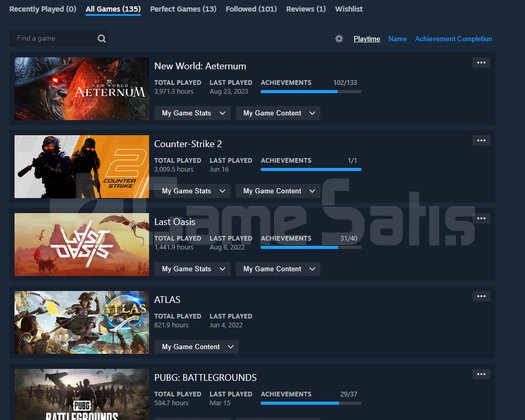Focus the Find a game search field
Image resolution: width=525 pixels, height=420 pixels.
(x=59, y=39)
